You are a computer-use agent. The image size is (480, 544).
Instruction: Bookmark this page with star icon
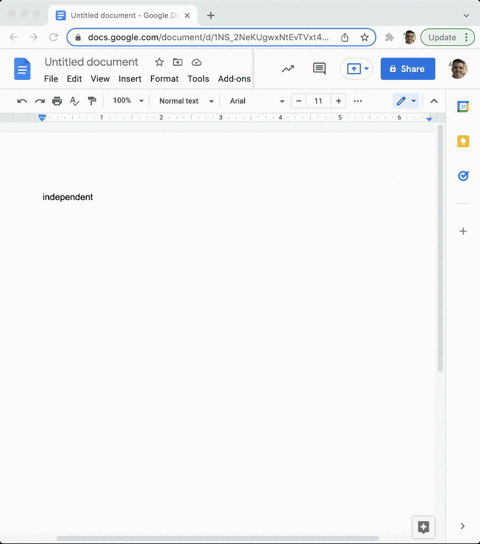(x=364, y=37)
